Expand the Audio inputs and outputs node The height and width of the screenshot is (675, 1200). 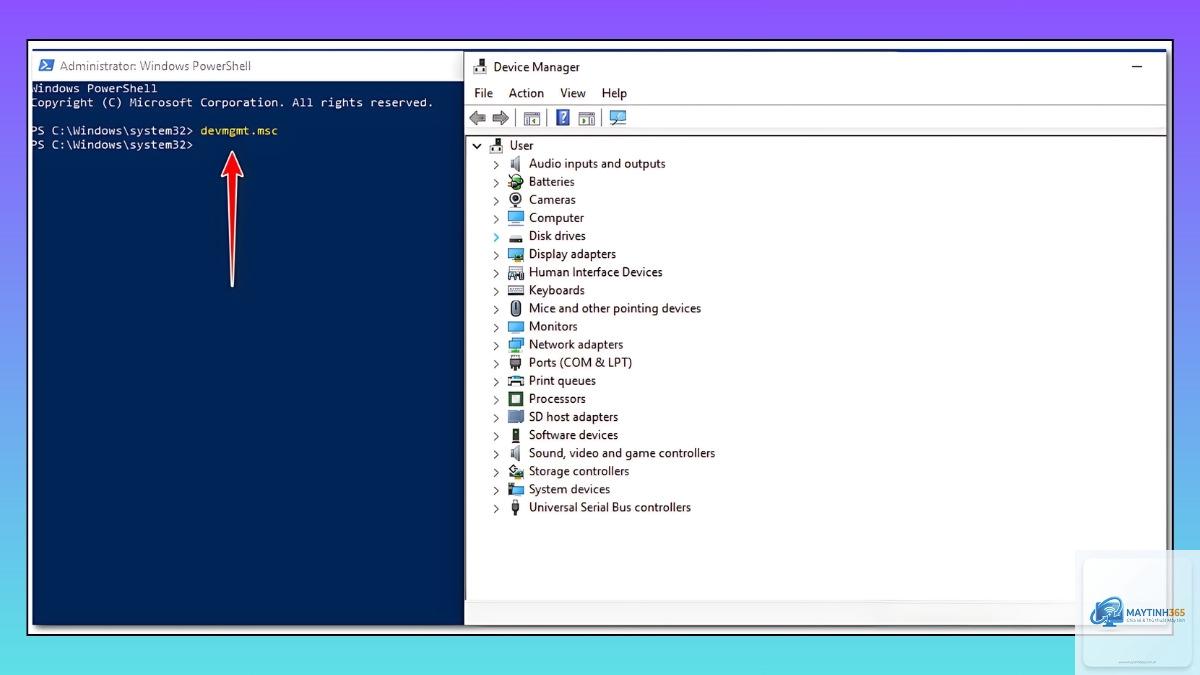pos(496,164)
